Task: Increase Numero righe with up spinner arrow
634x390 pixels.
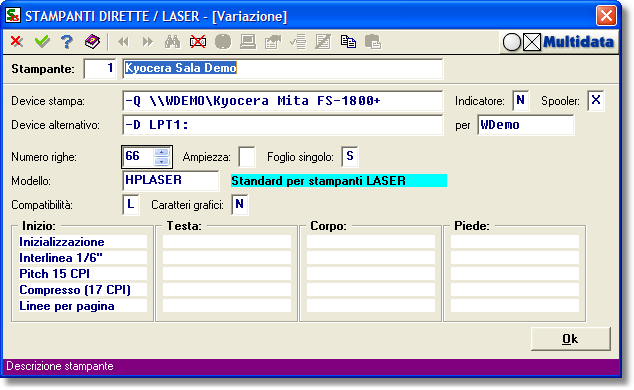Action: click(161, 152)
